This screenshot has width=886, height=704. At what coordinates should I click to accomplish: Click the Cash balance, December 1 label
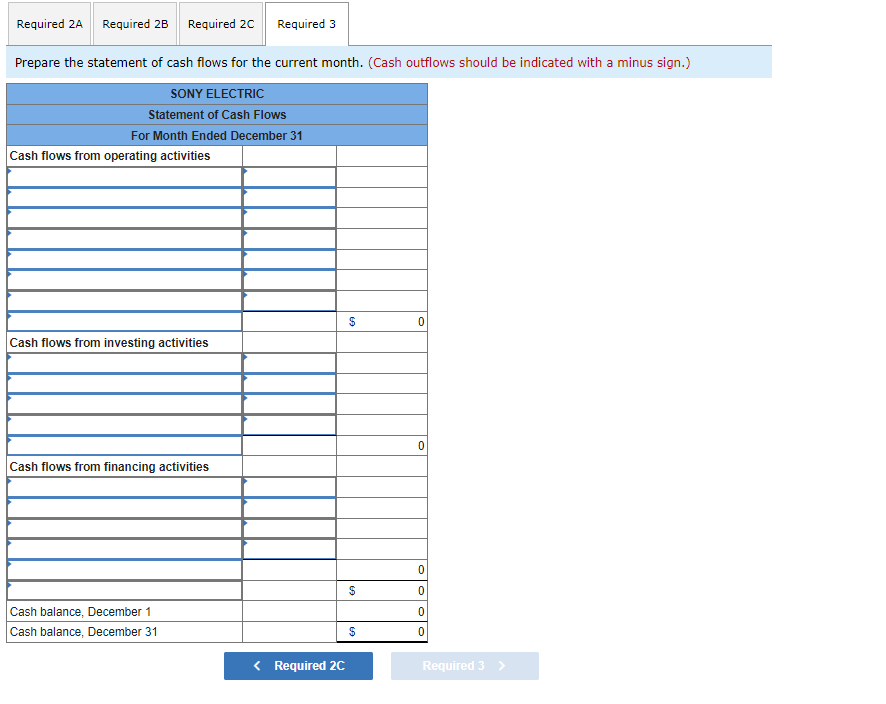point(80,612)
